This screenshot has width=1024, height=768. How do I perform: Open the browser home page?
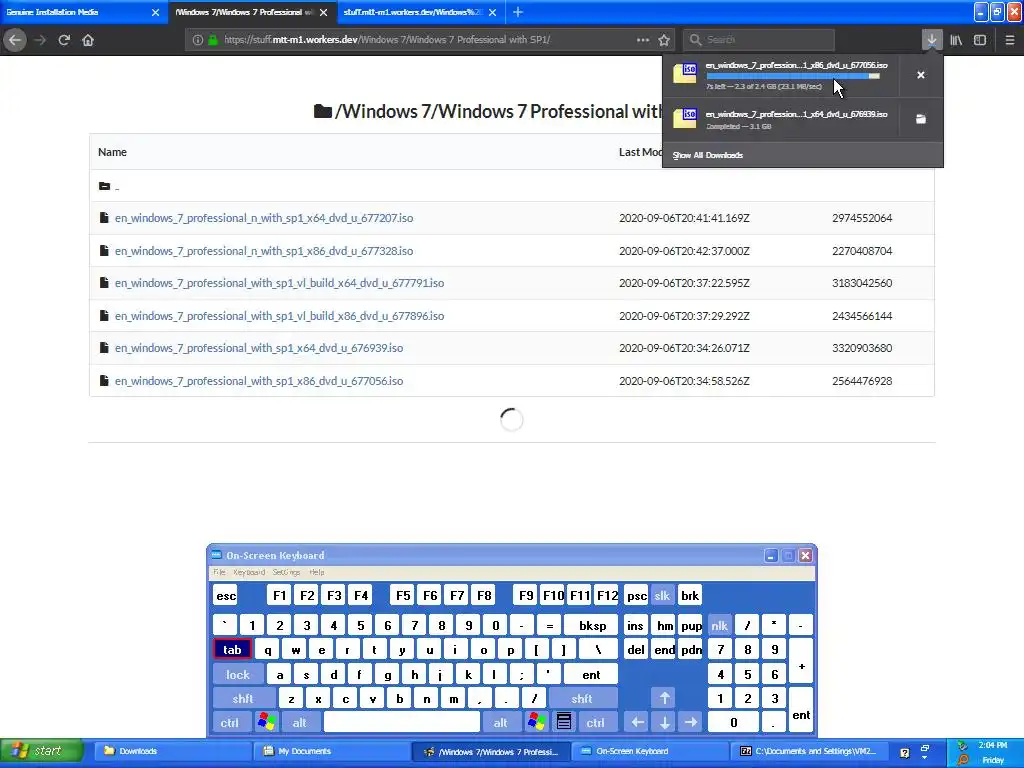88,40
